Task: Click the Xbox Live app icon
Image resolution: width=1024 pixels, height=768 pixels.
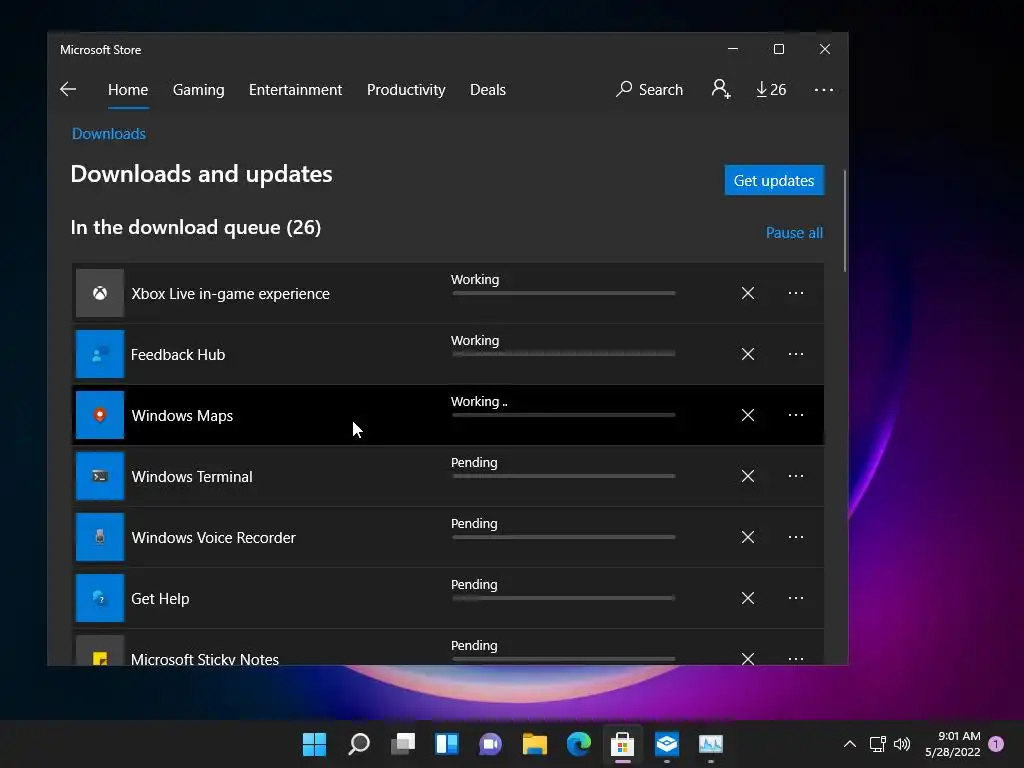Action: 100,293
